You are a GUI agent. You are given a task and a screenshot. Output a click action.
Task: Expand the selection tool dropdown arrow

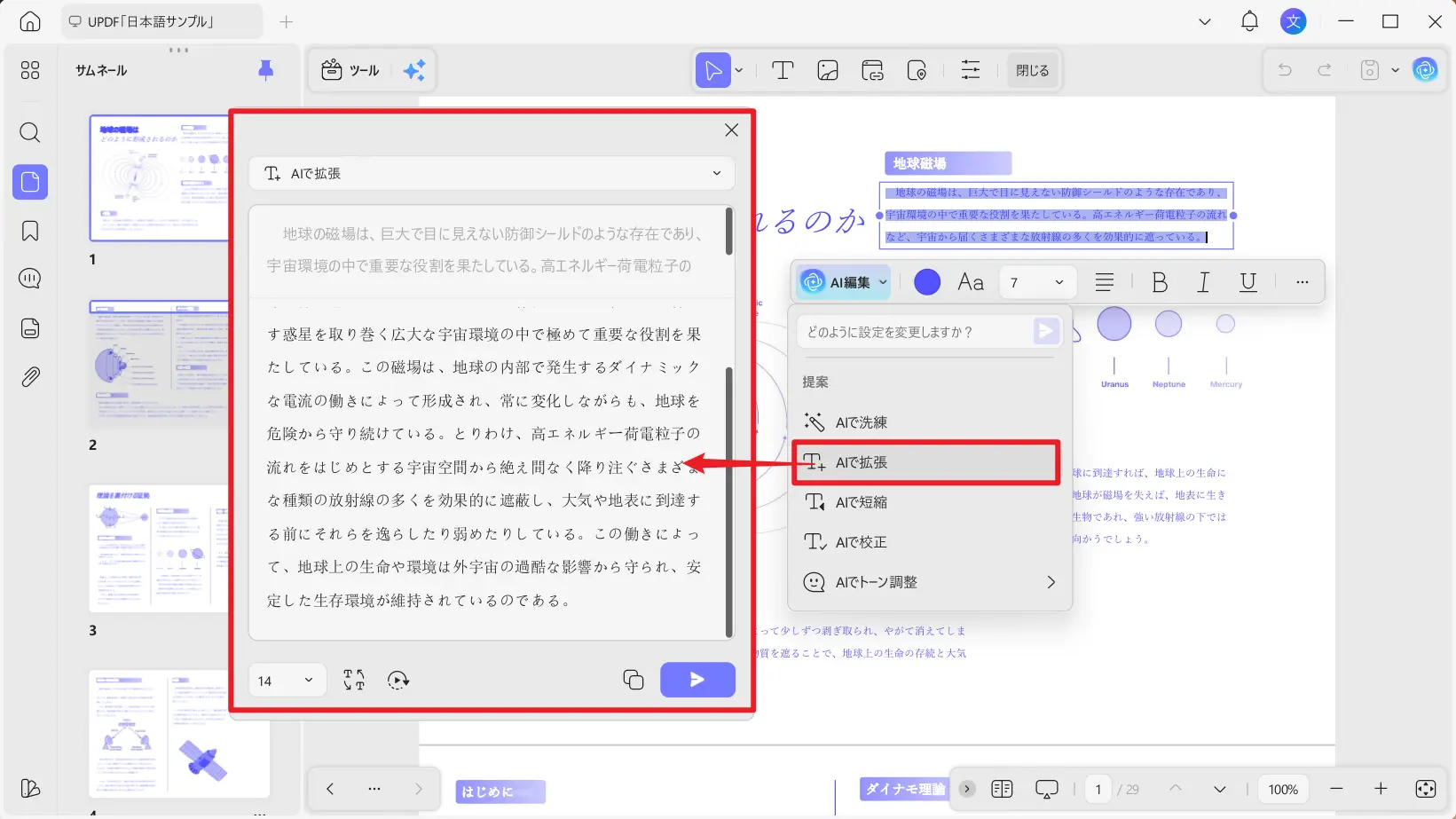tap(736, 70)
